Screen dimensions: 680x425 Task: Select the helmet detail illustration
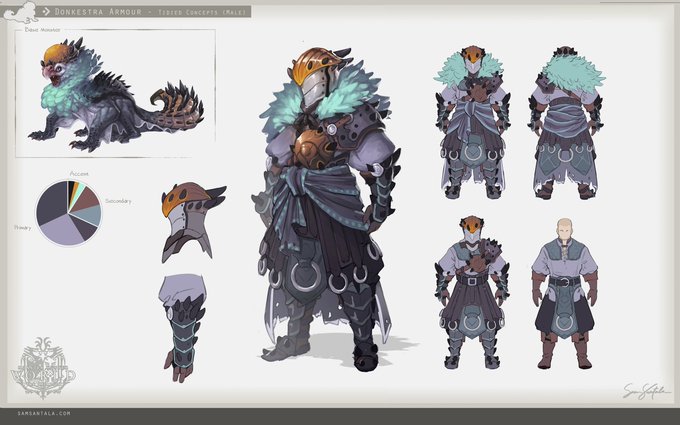click(192, 222)
